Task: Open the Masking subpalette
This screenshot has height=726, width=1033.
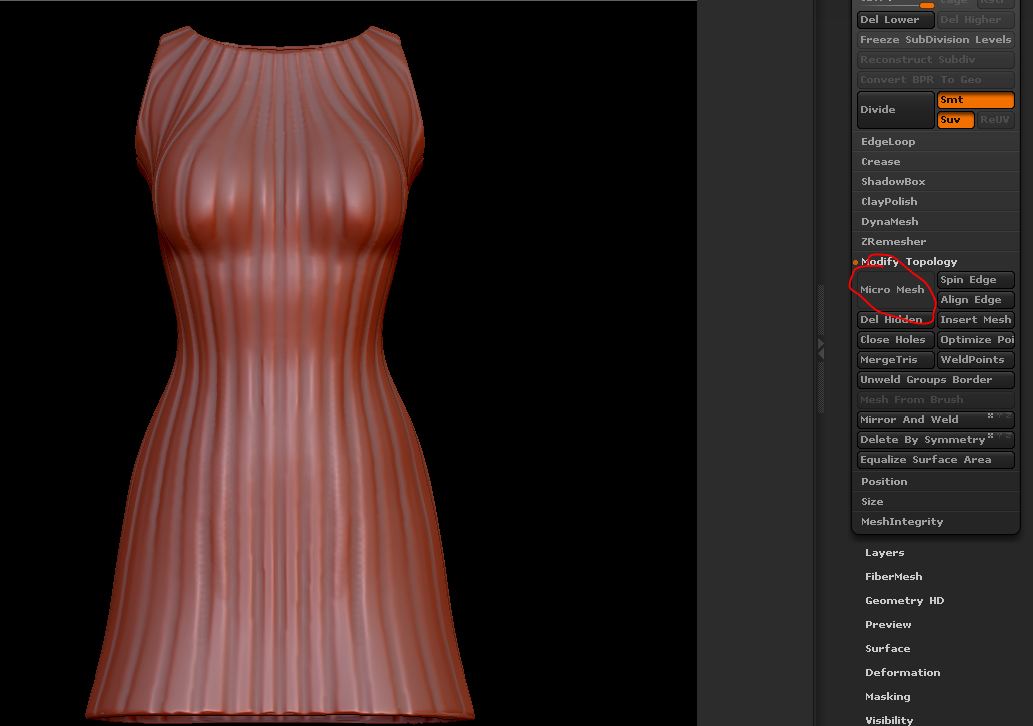Action: tap(887, 696)
